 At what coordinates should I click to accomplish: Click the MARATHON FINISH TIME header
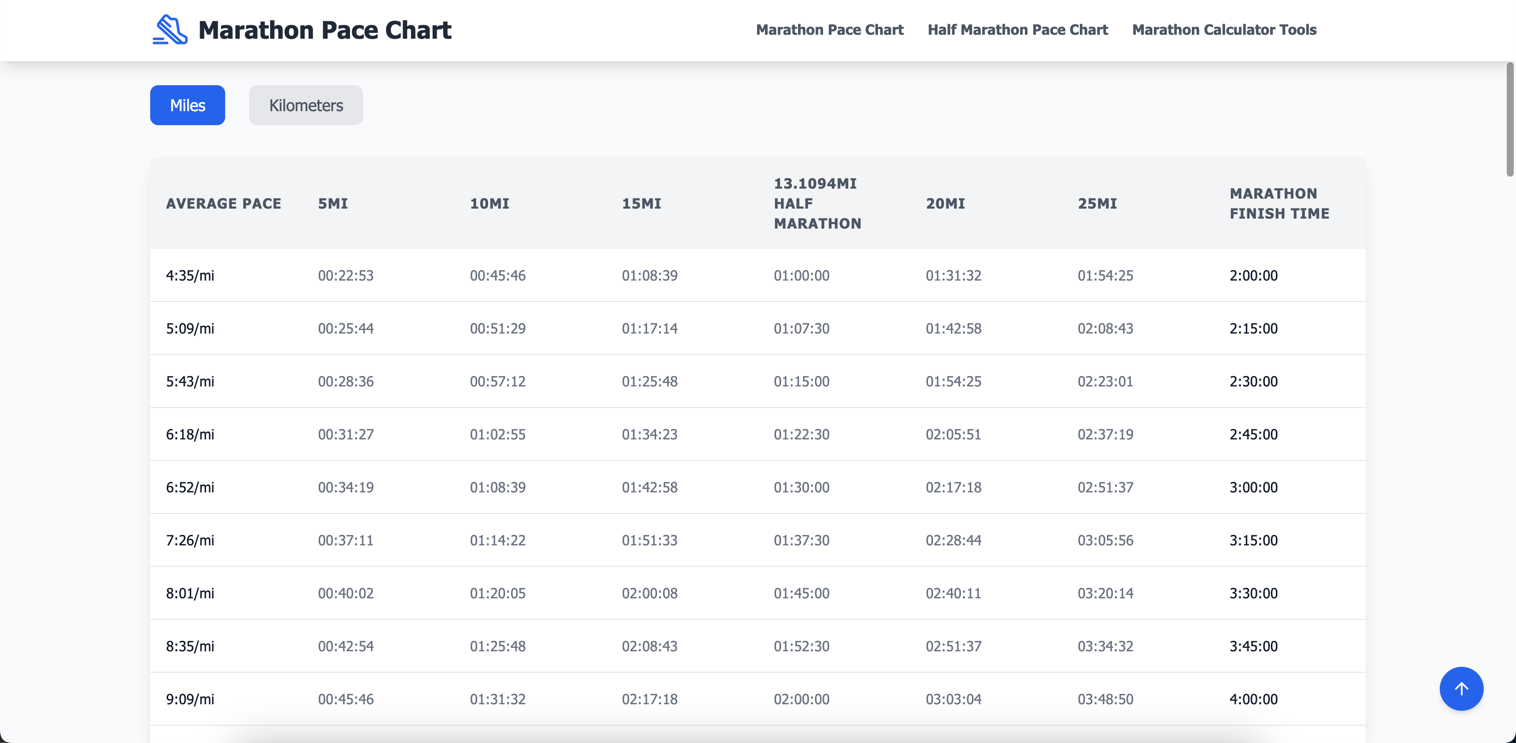click(1279, 203)
